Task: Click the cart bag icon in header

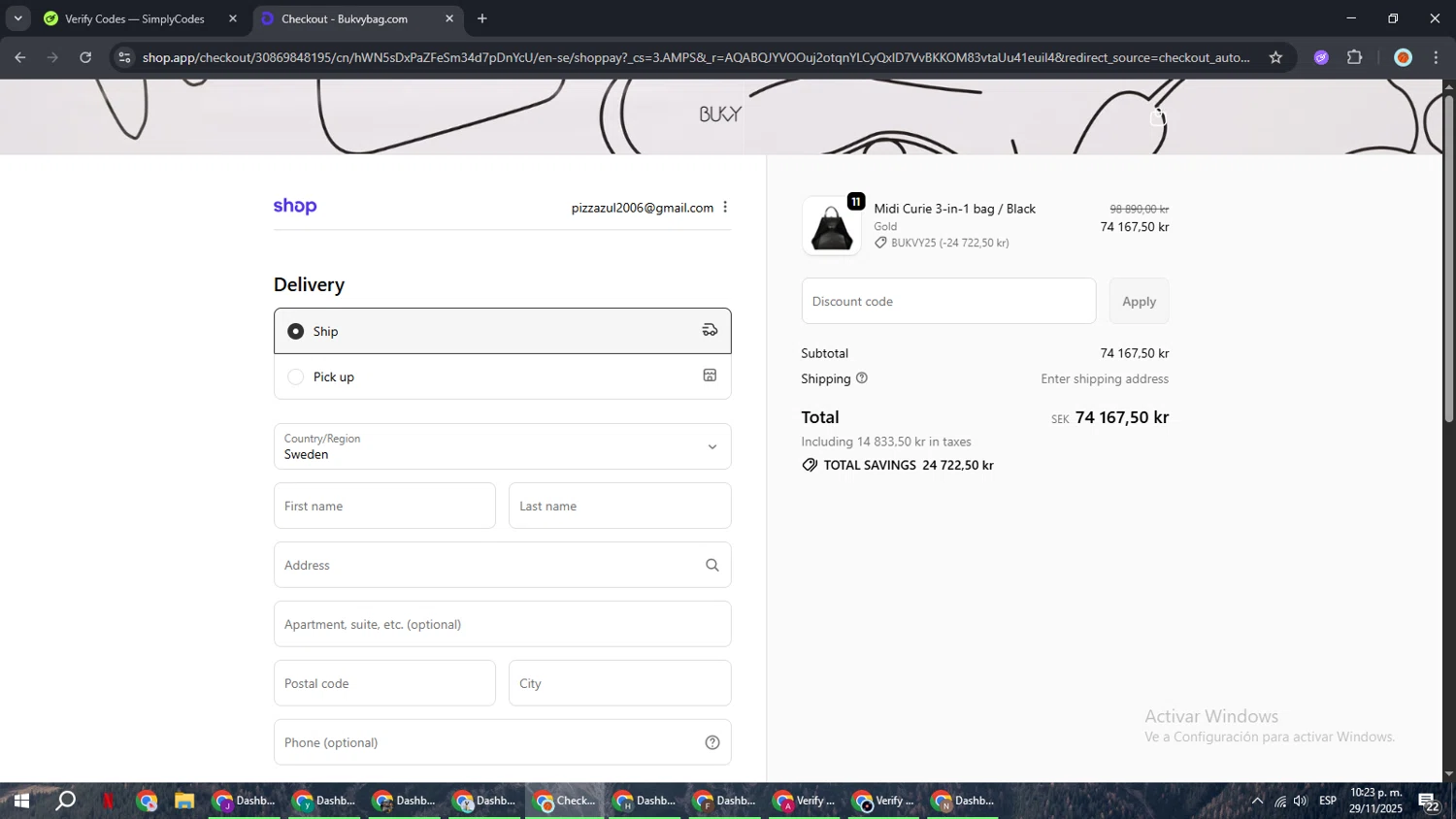Action: click(1157, 117)
